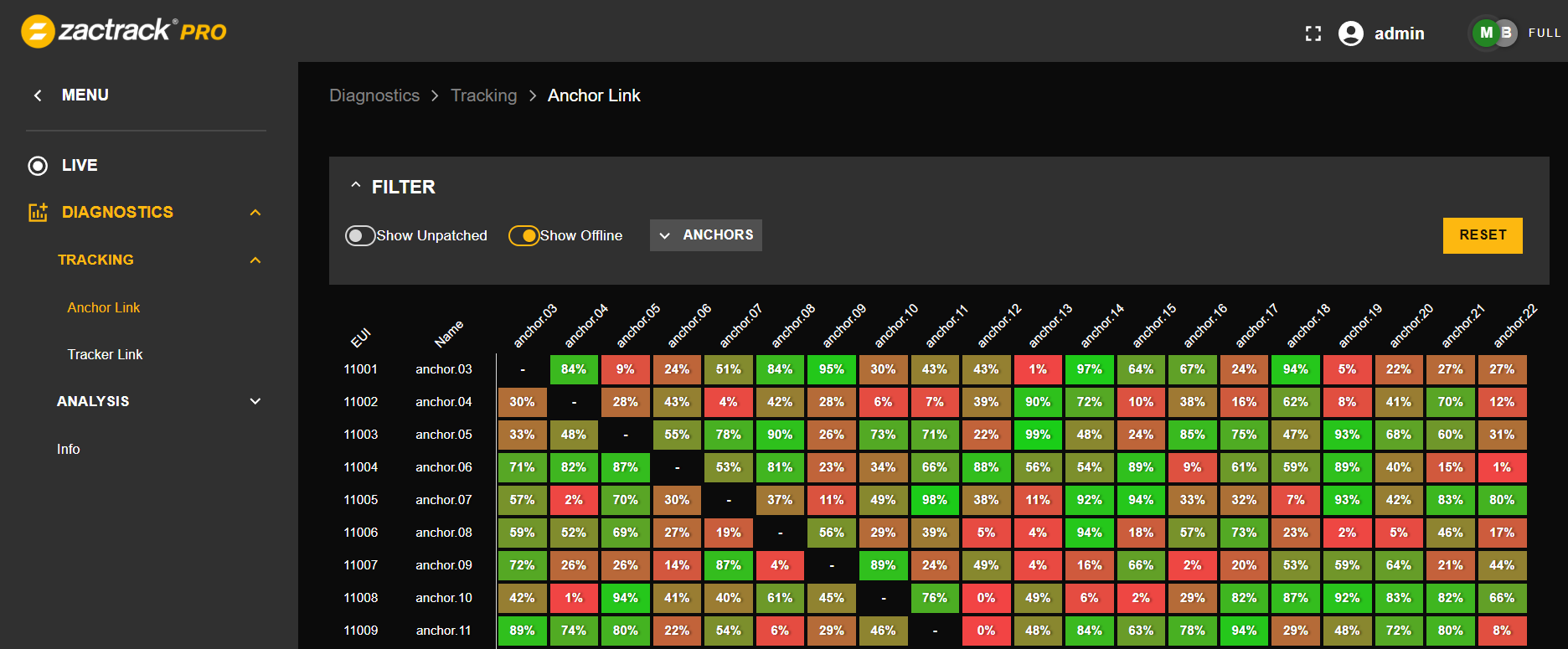Collapse the Filter panel

pos(356,186)
